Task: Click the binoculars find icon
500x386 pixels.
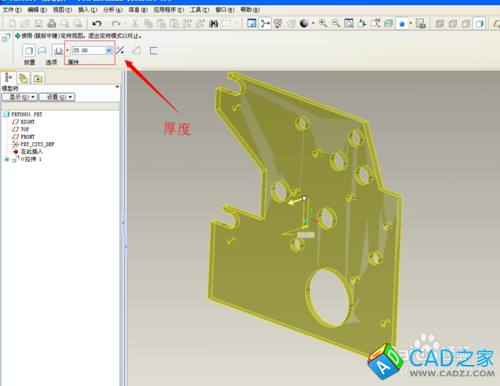Action: pyautogui.click(x=213, y=23)
